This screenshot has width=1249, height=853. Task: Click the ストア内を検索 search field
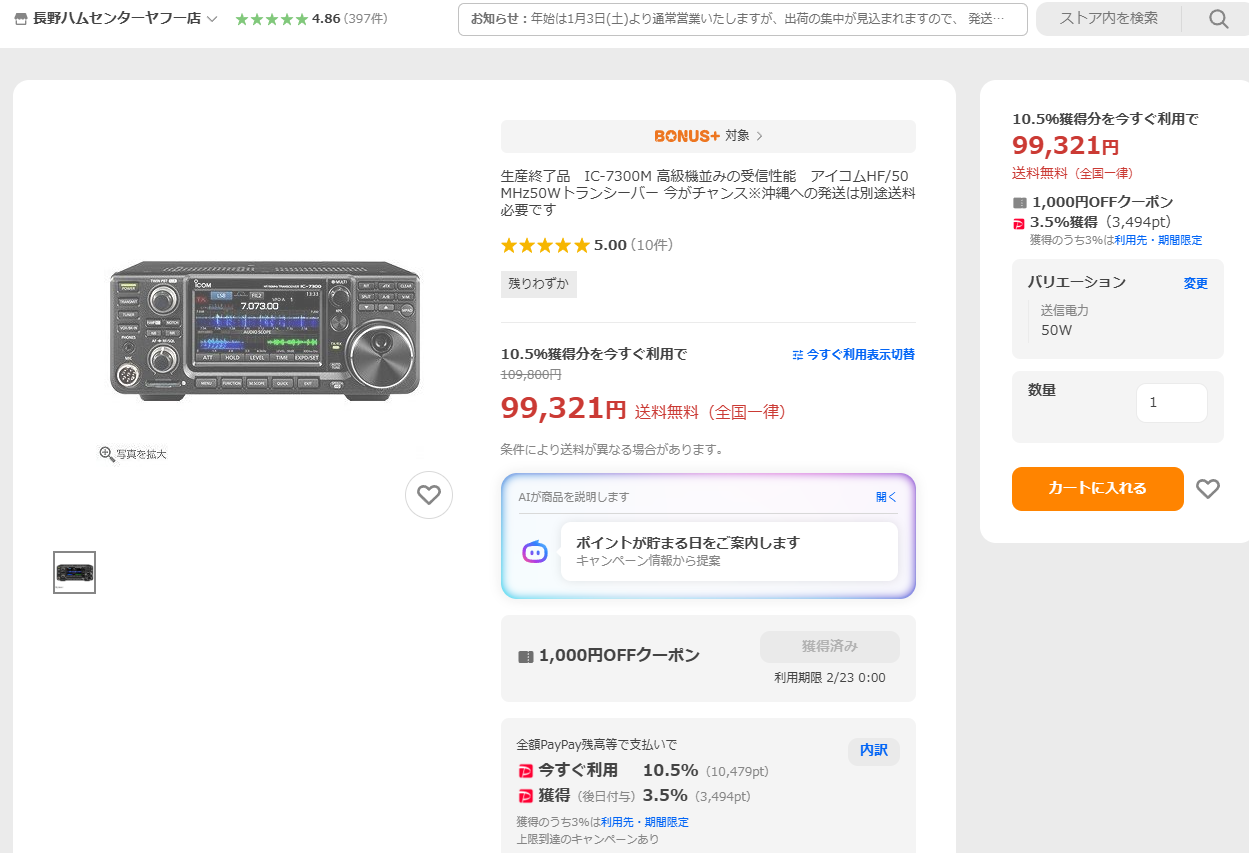pyautogui.click(x=1108, y=19)
